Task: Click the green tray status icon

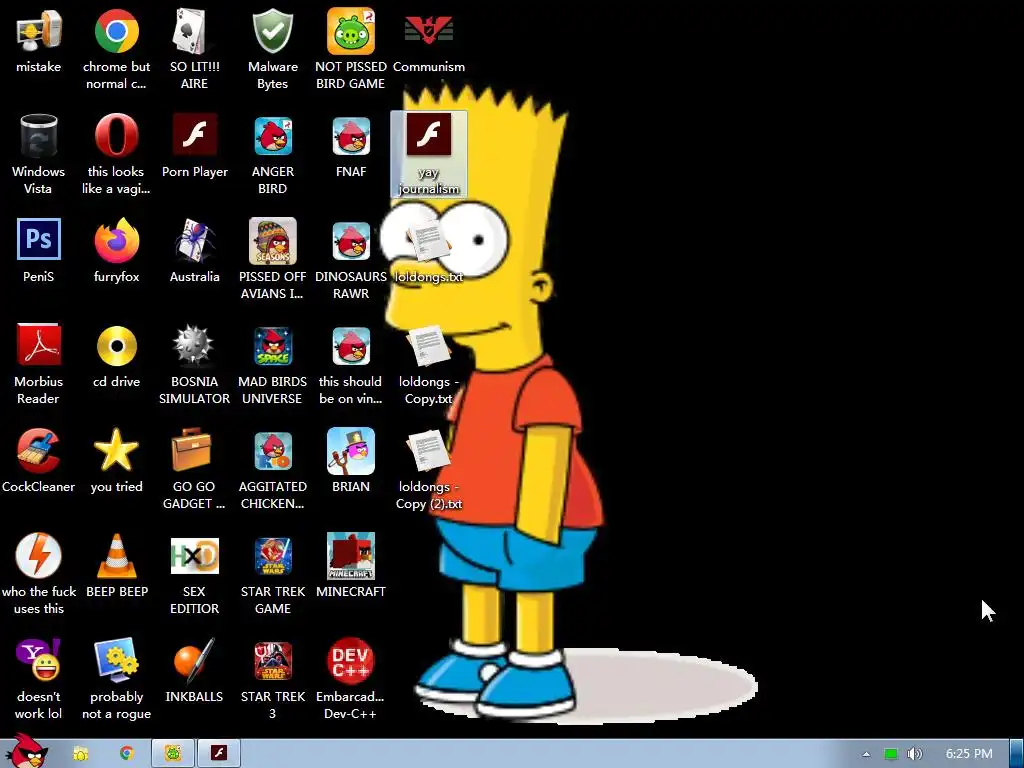Action: [x=891, y=754]
